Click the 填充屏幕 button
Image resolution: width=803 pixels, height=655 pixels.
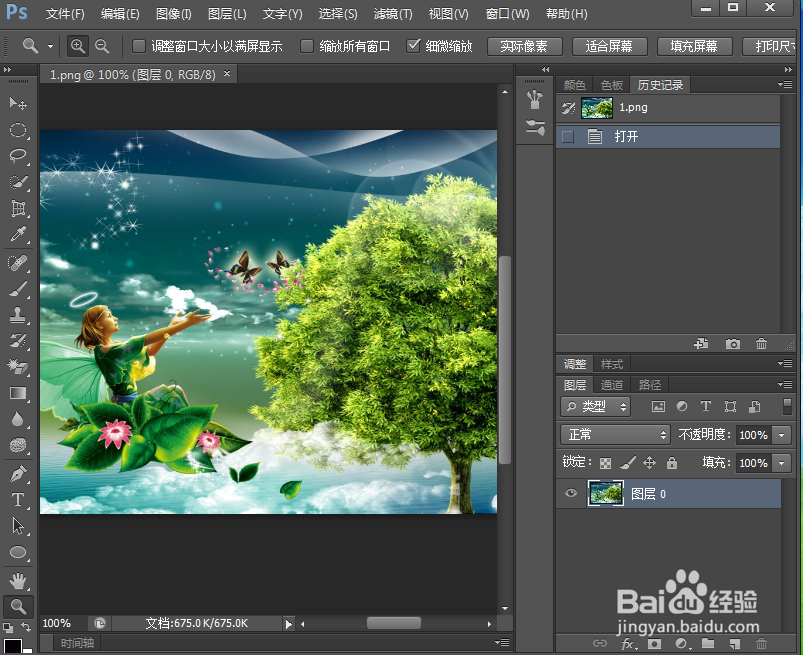[694, 47]
